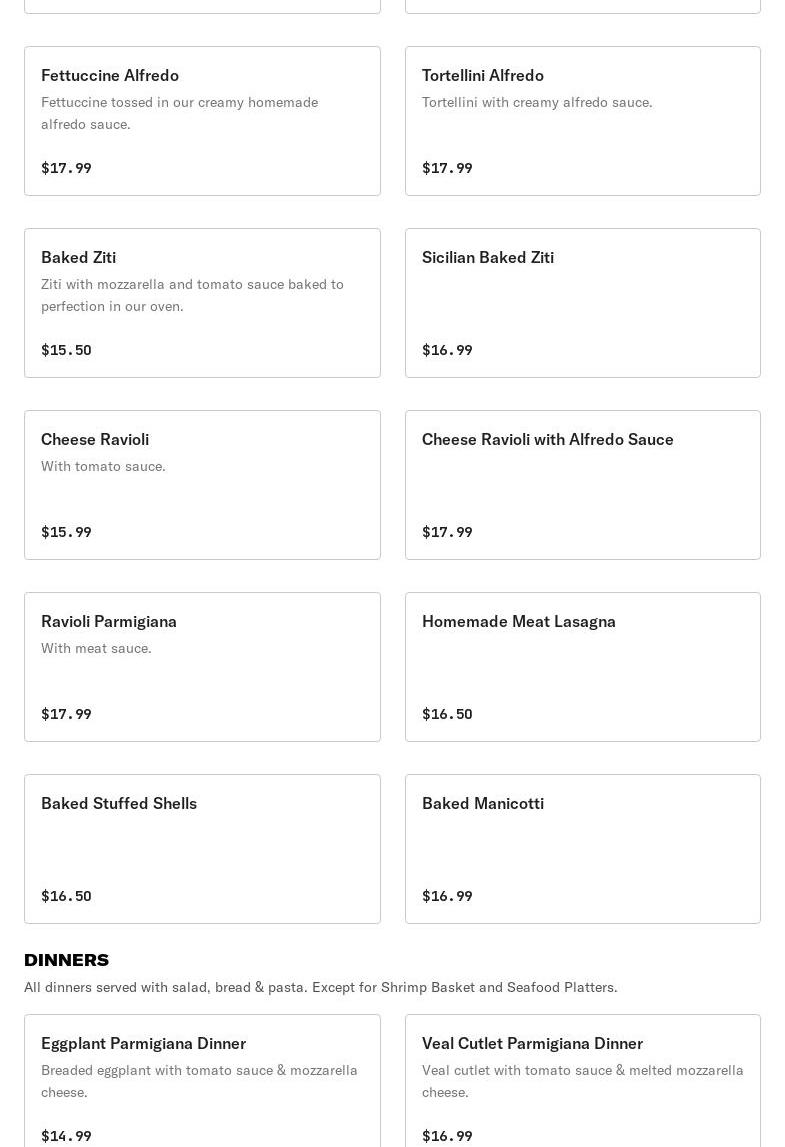Click the Fettuccine Alfredo description text
The width and height of the screenshot is (785, 1147).
[x=180, y=113]
